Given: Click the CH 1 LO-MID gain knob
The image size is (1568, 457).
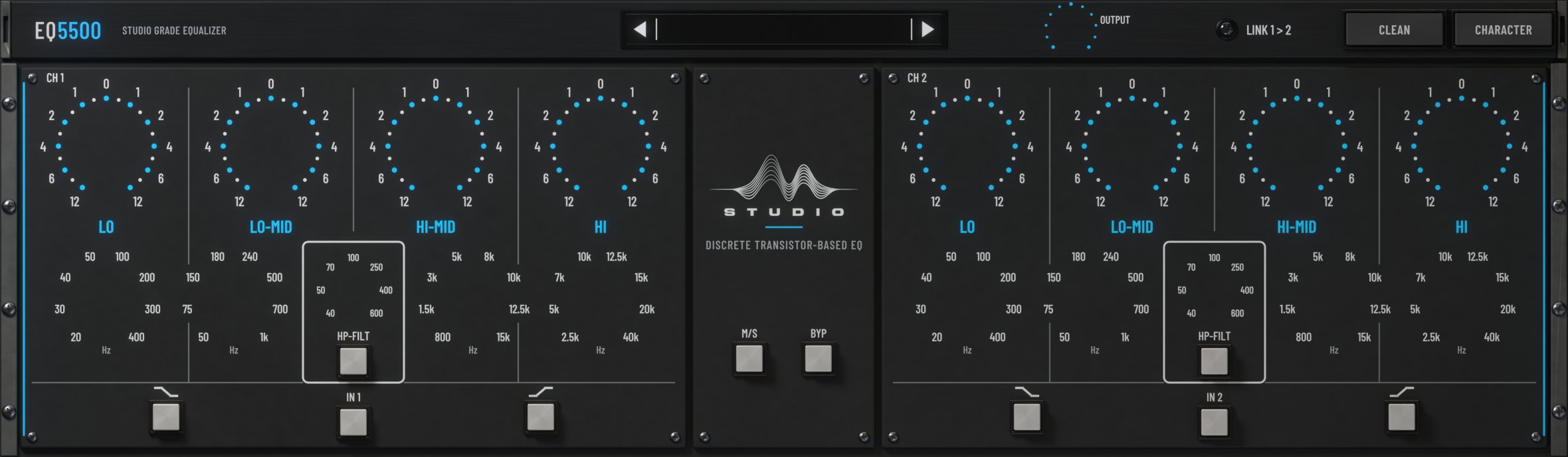Looking at the screenshot, I should (x=271, y=145).
